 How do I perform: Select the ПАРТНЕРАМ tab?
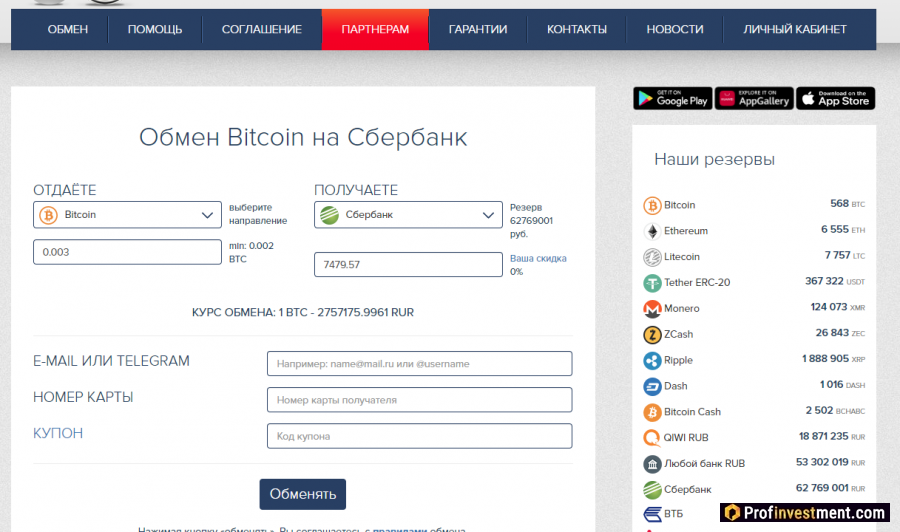pyautogui.click(x=375, y=29)
